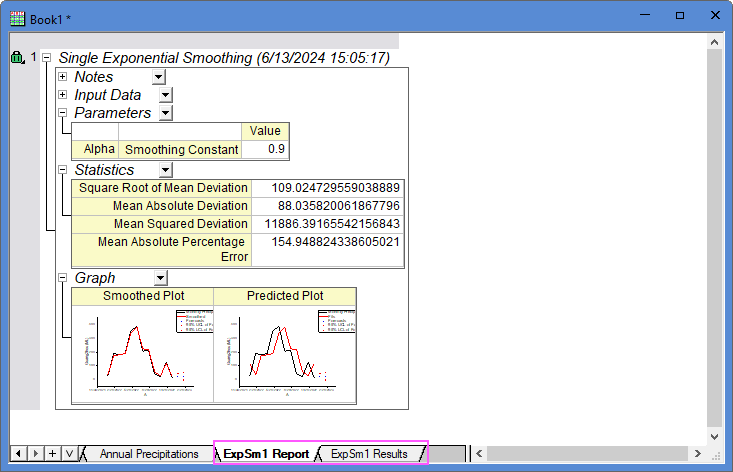Select the 11886.39165542156843 value cell
Image resolution: width=733 pixels, height=472 pixels.
coord(328,224)
